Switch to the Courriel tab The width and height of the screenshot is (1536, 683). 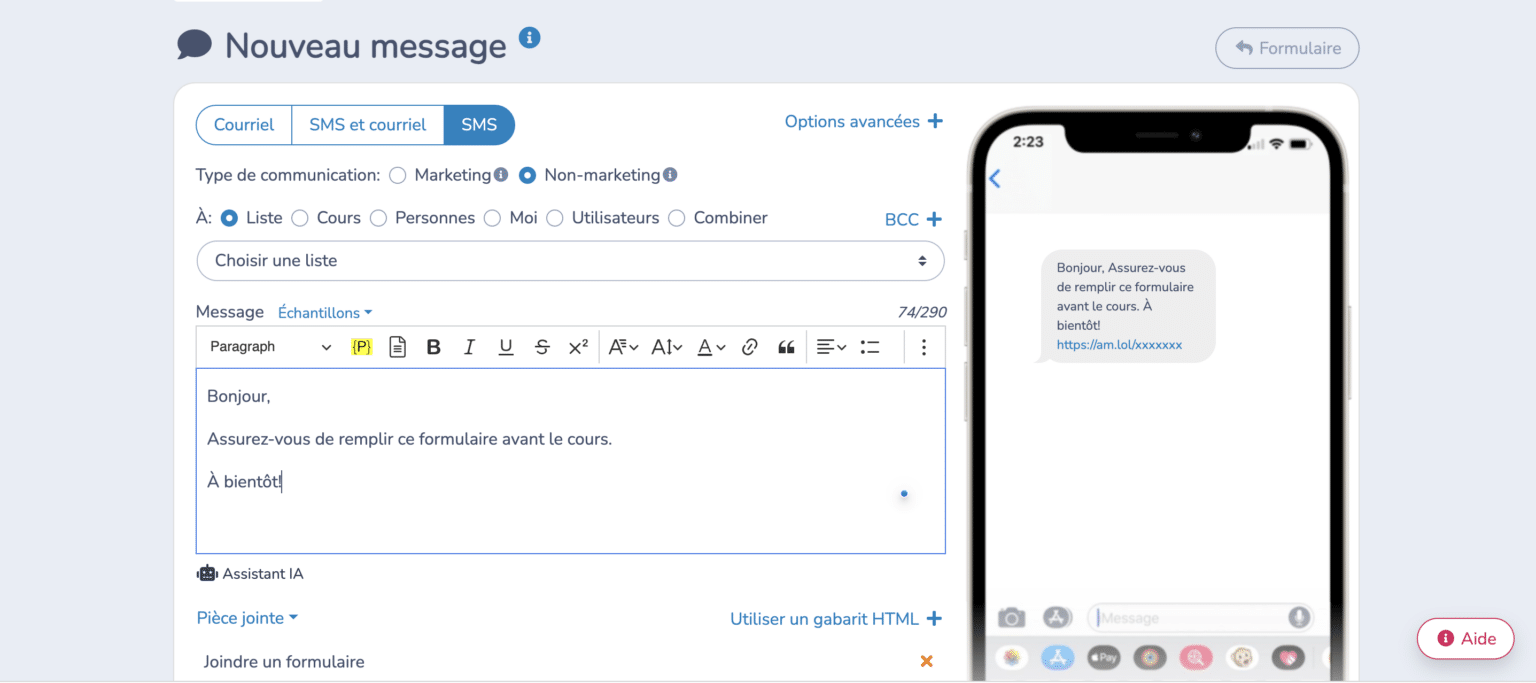(x=244, y=125)
